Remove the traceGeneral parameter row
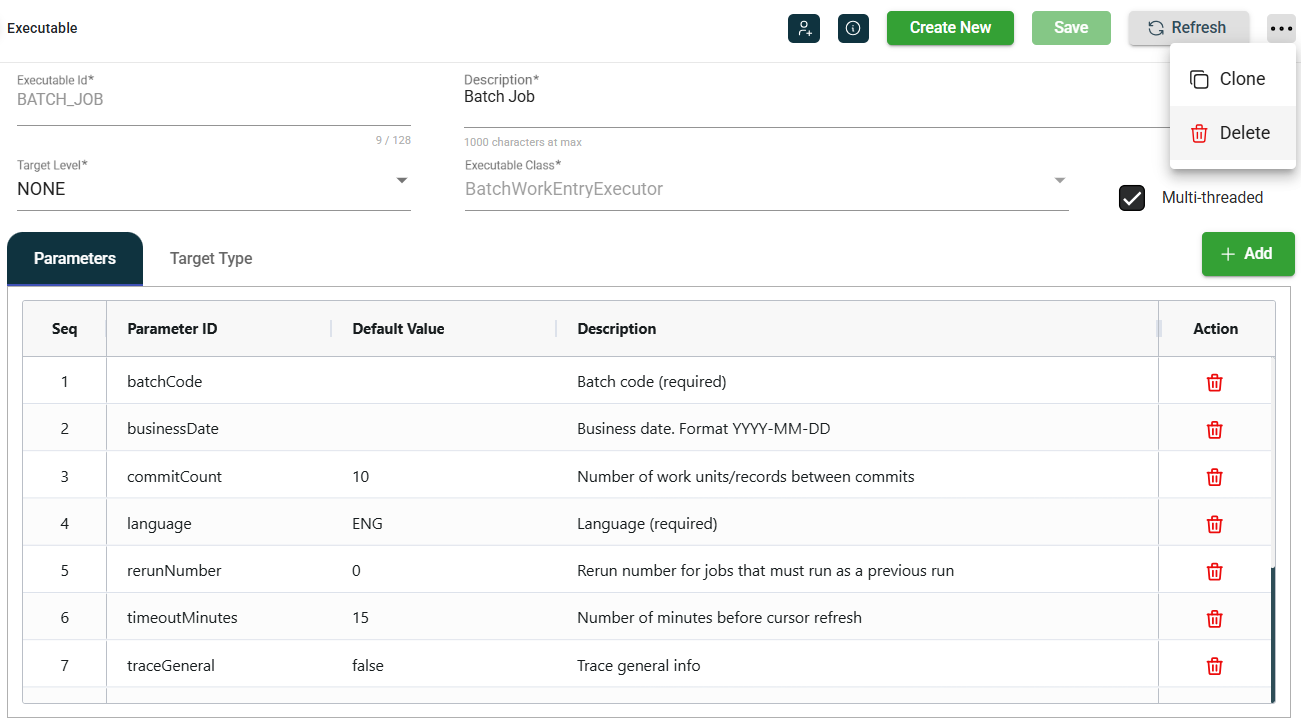This screenshot has width=1301, height=722. click(x=1215, y=666)
